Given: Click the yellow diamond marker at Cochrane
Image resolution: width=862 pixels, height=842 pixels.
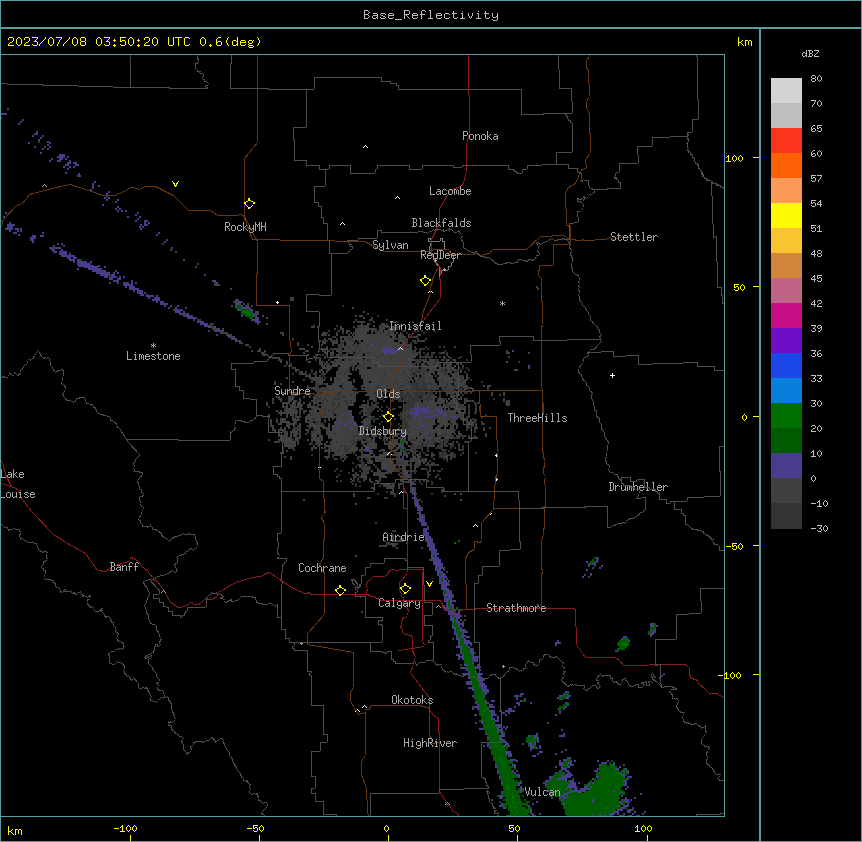Looking at the screenshot, I should coord(340,590).
